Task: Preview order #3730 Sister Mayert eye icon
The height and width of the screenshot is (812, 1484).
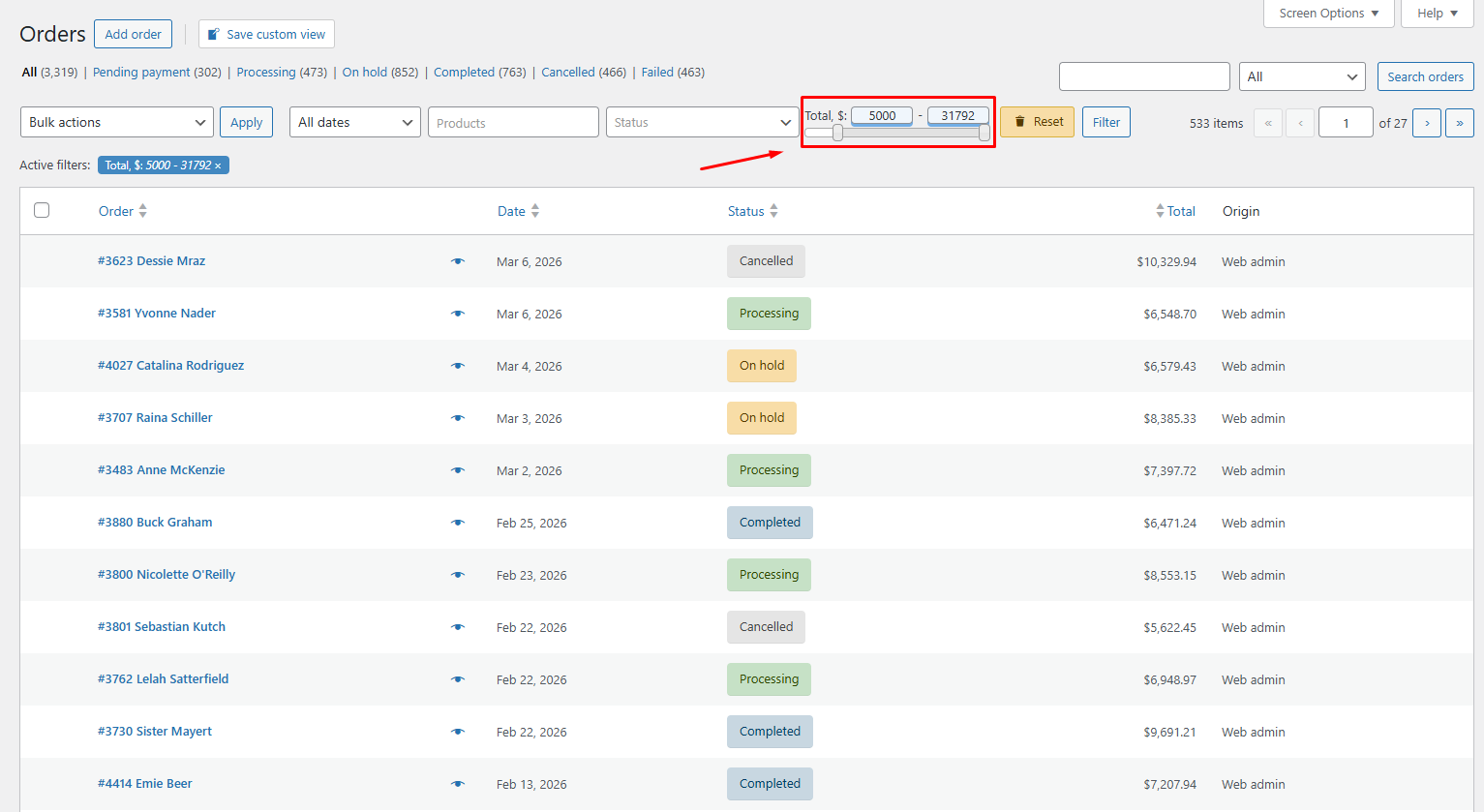Action: click(458, 732)
